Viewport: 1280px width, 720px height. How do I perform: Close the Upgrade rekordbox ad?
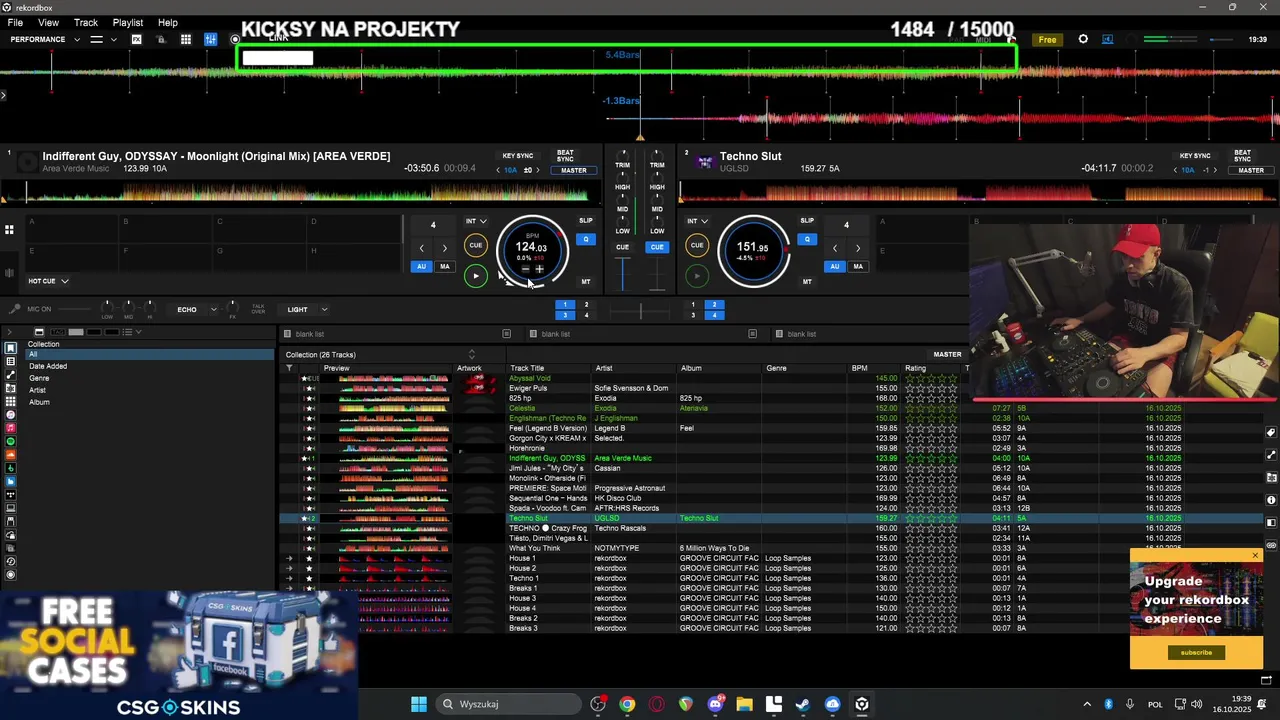click(1255, 556)
